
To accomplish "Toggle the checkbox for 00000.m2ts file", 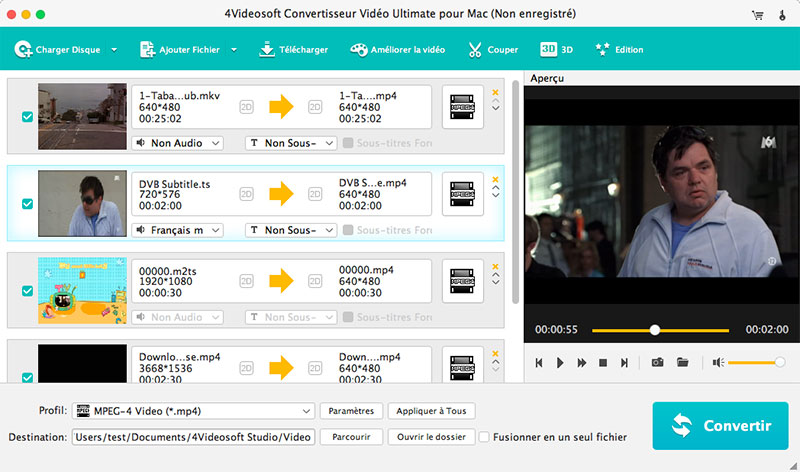I will click(27, 291).
